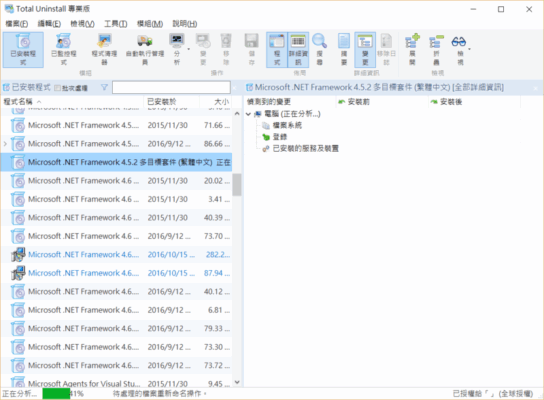Select the 40.12 .NET Framework 4.6 row
The image size is (544, 400).
tap(116, 291)
